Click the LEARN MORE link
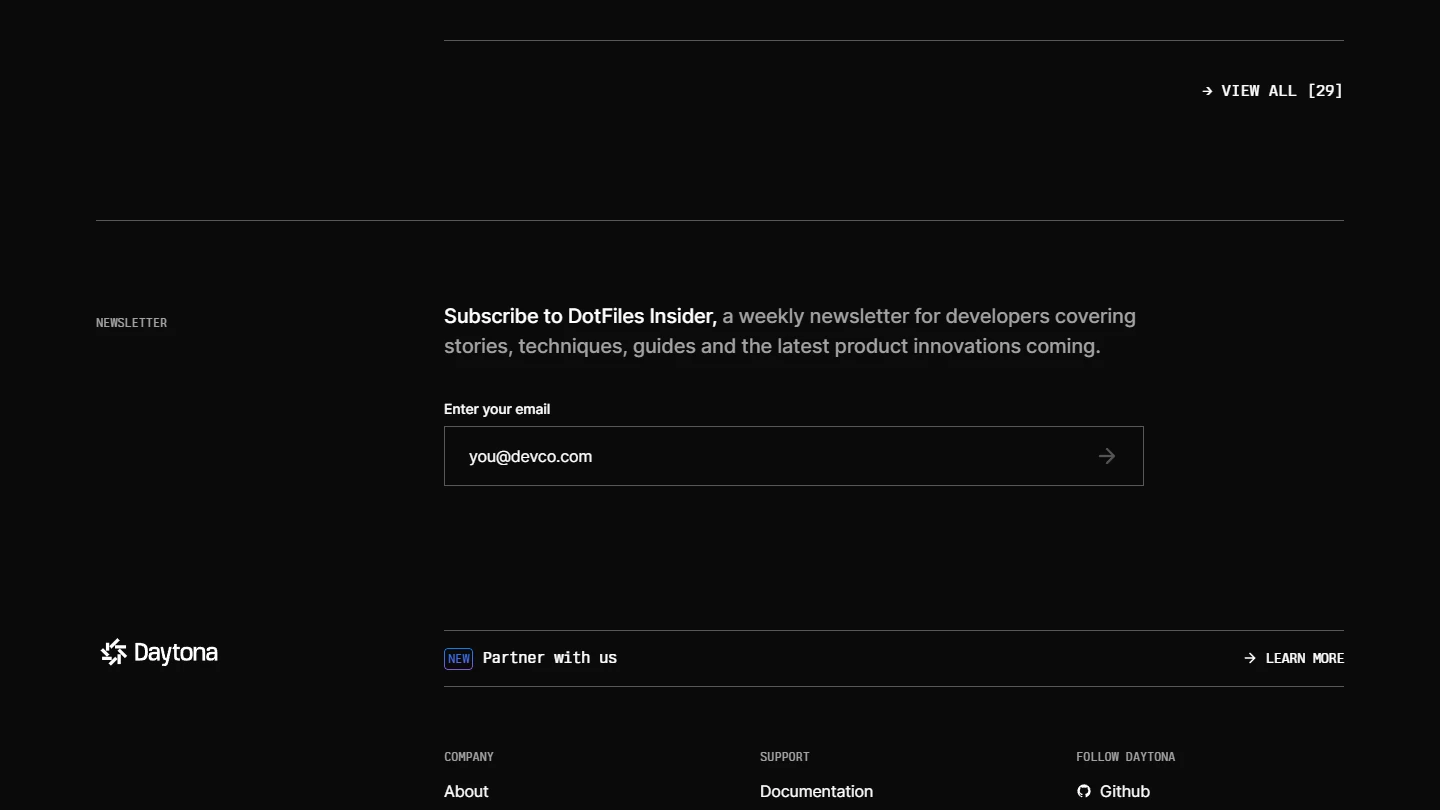The image size is (1440, 810). click(1304, 658)
